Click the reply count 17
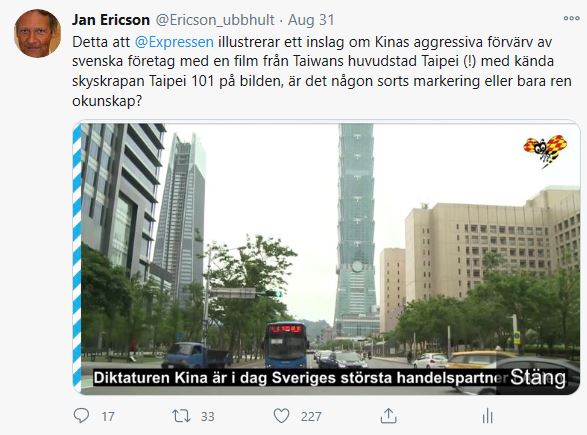 point(108,417)
